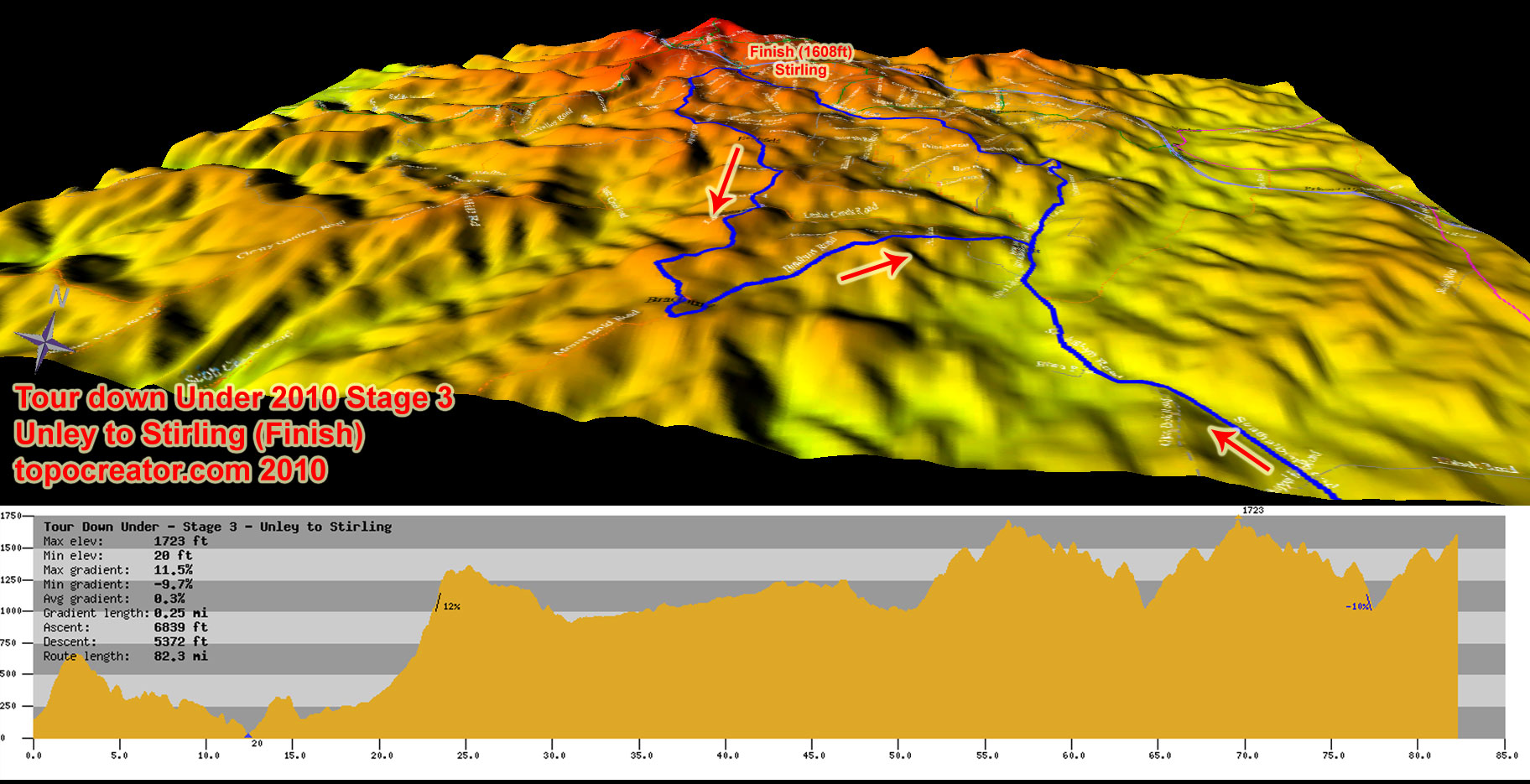The image size is (1530, 784).
Task: Click the '25.0' distance axis label
Action: tap(468, 755)
